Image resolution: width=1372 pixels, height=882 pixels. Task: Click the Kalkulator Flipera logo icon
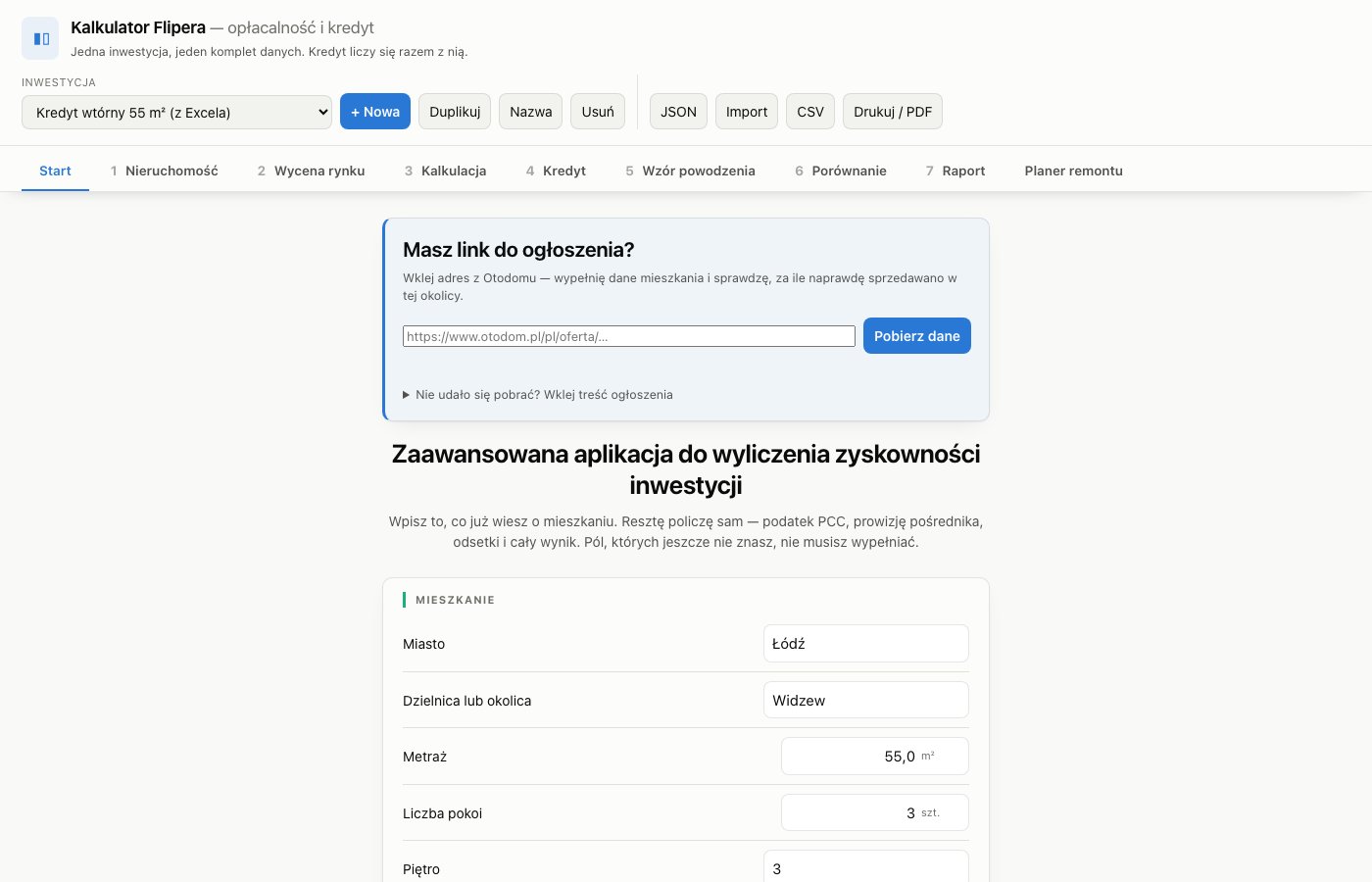(x=40, y=38)
